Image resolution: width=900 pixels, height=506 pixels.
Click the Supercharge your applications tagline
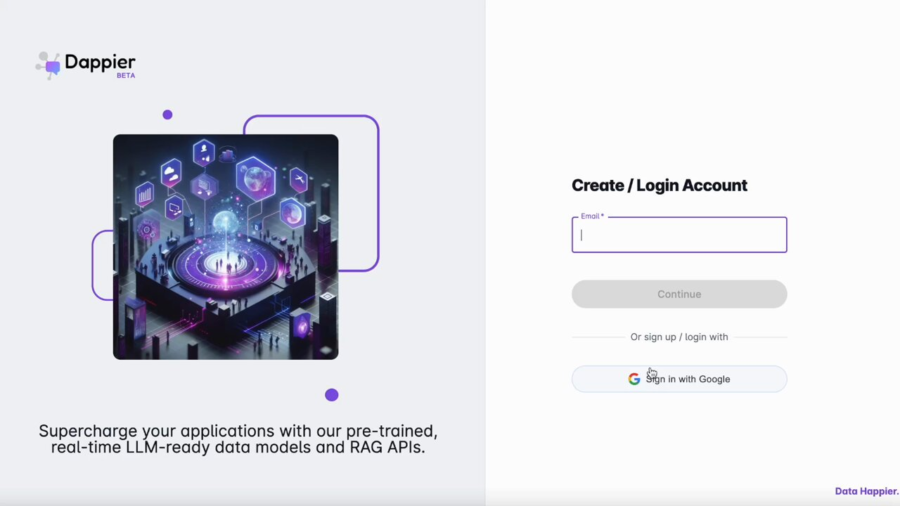238,439
